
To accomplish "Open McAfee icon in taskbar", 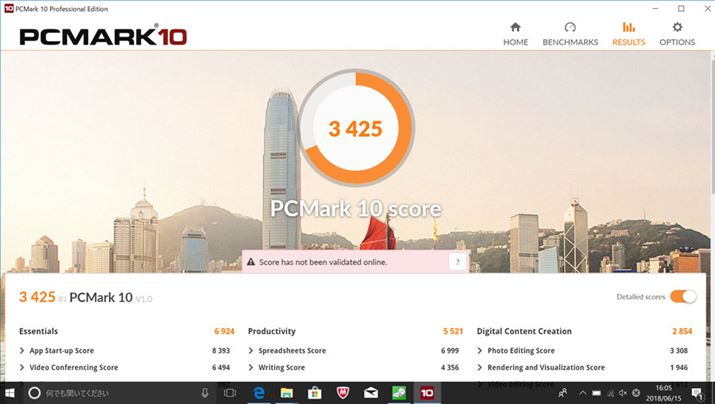I will coord(342,393).
